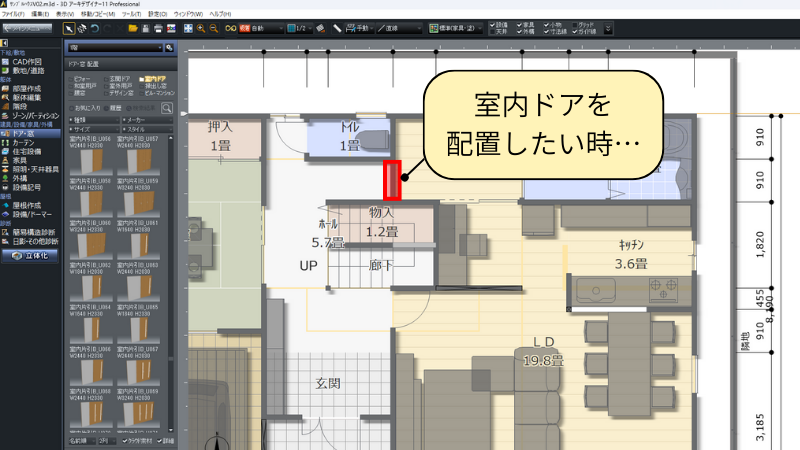Open the メーカー filter dropdown
This screenshot has width=800, height=450.
(147, 120)
